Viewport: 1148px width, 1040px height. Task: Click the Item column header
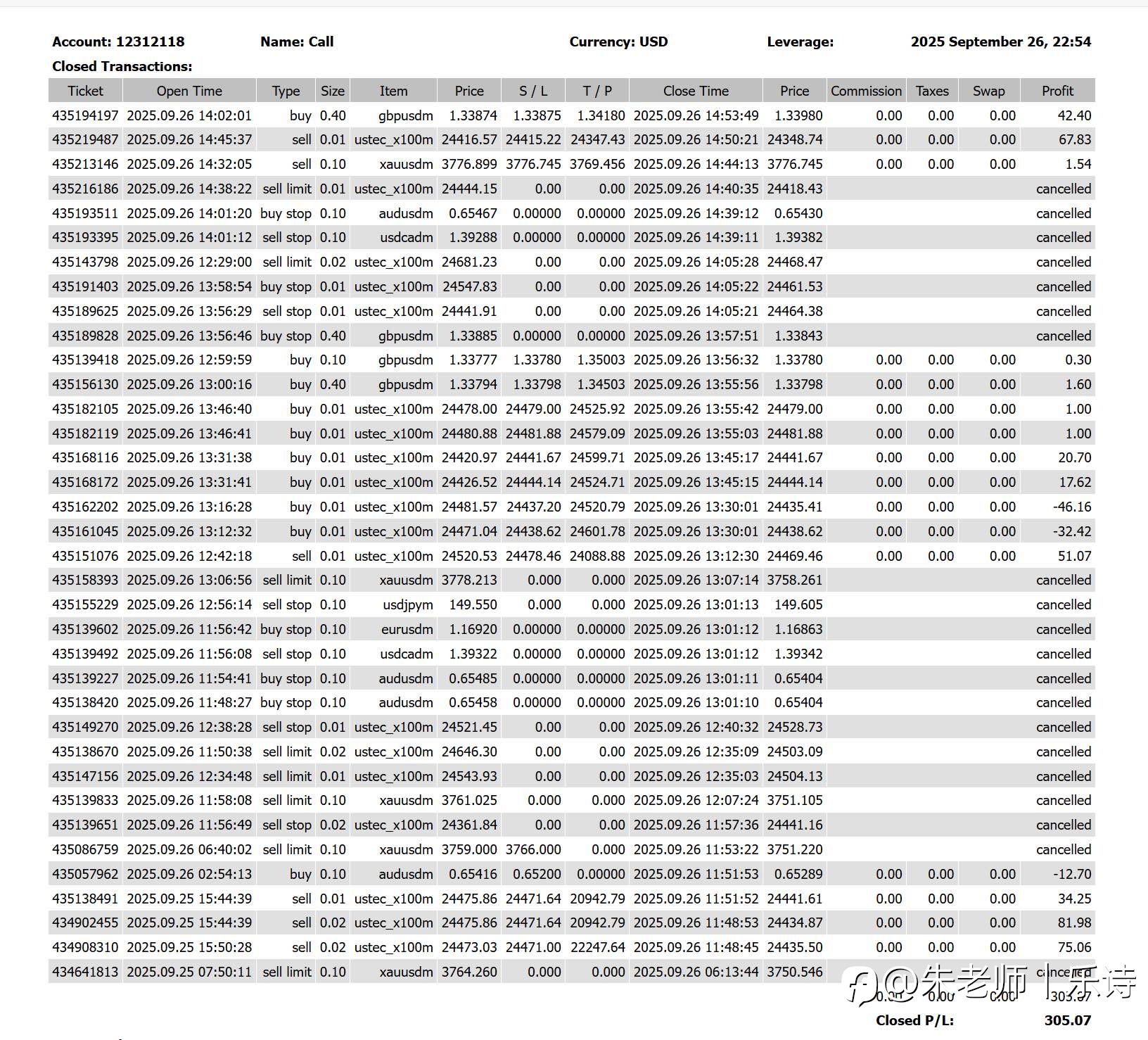click(393, 91)
